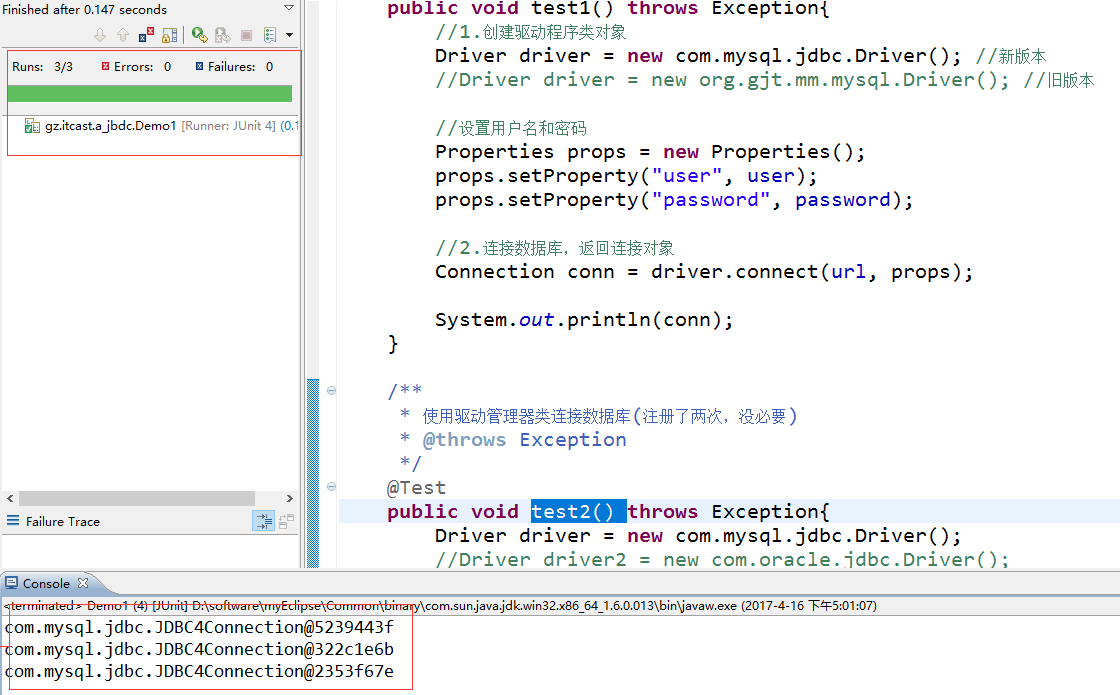Click Stop JUnit Test Run icon

point(246,35)
